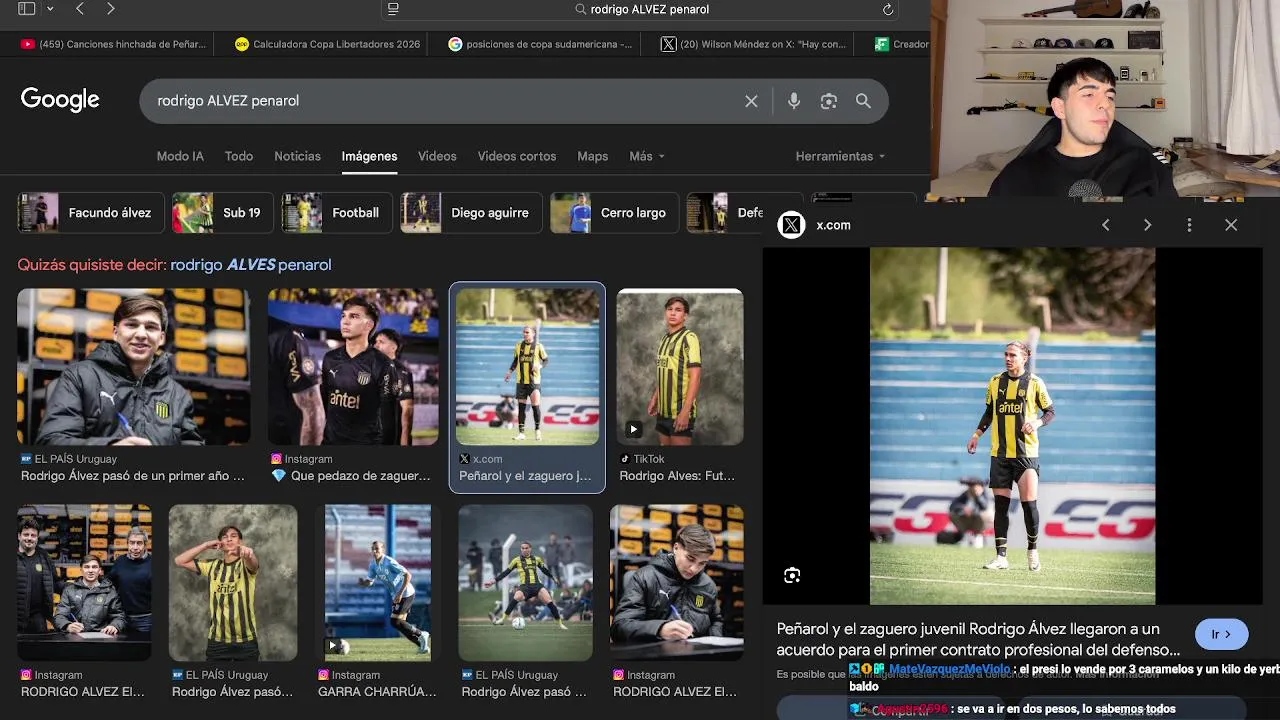Go forward with browser forward arrow
Image resolution: width=1280 pixels, height=720 pixels.
point(110,9)
